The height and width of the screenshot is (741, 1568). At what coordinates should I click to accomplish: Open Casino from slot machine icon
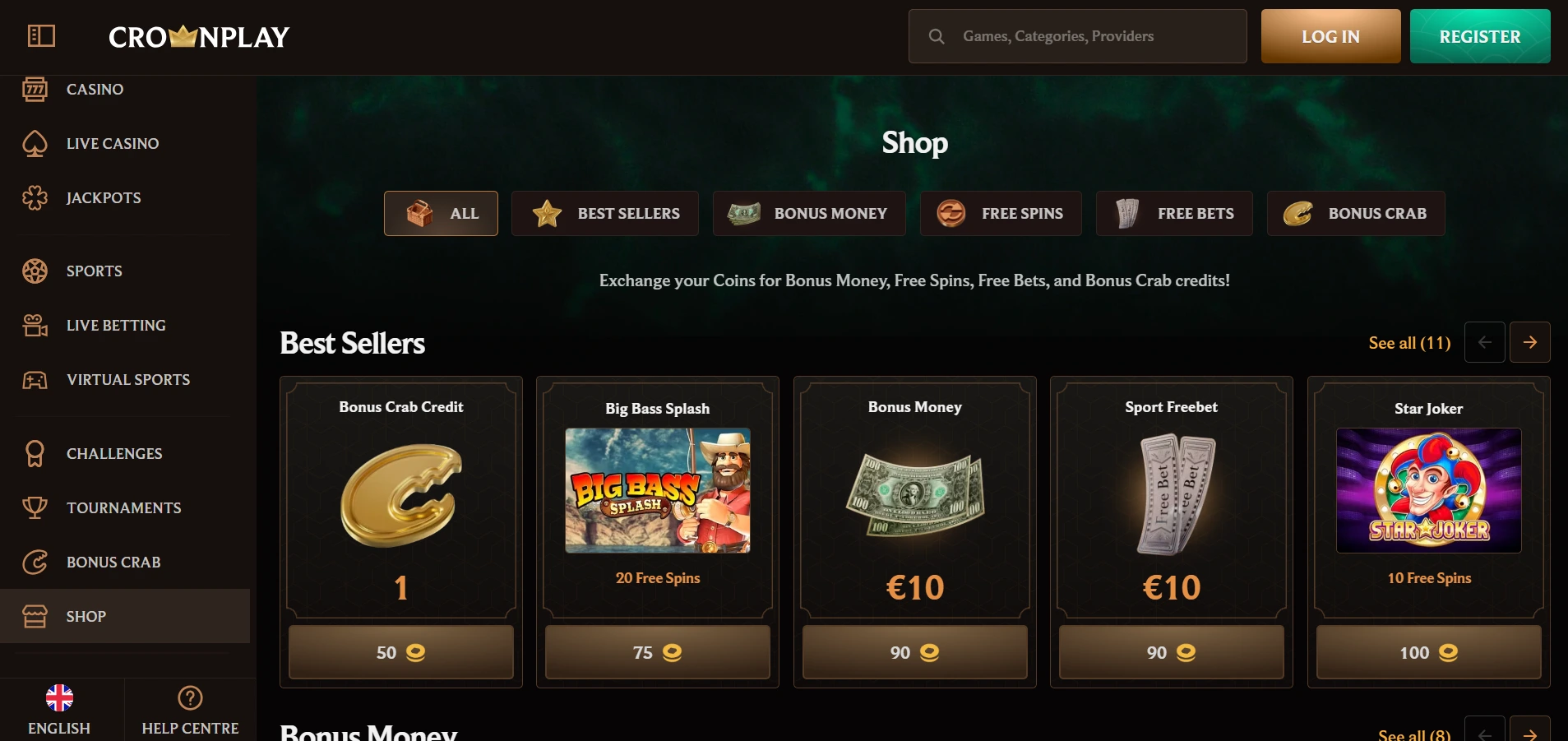[x=35, y=89]
